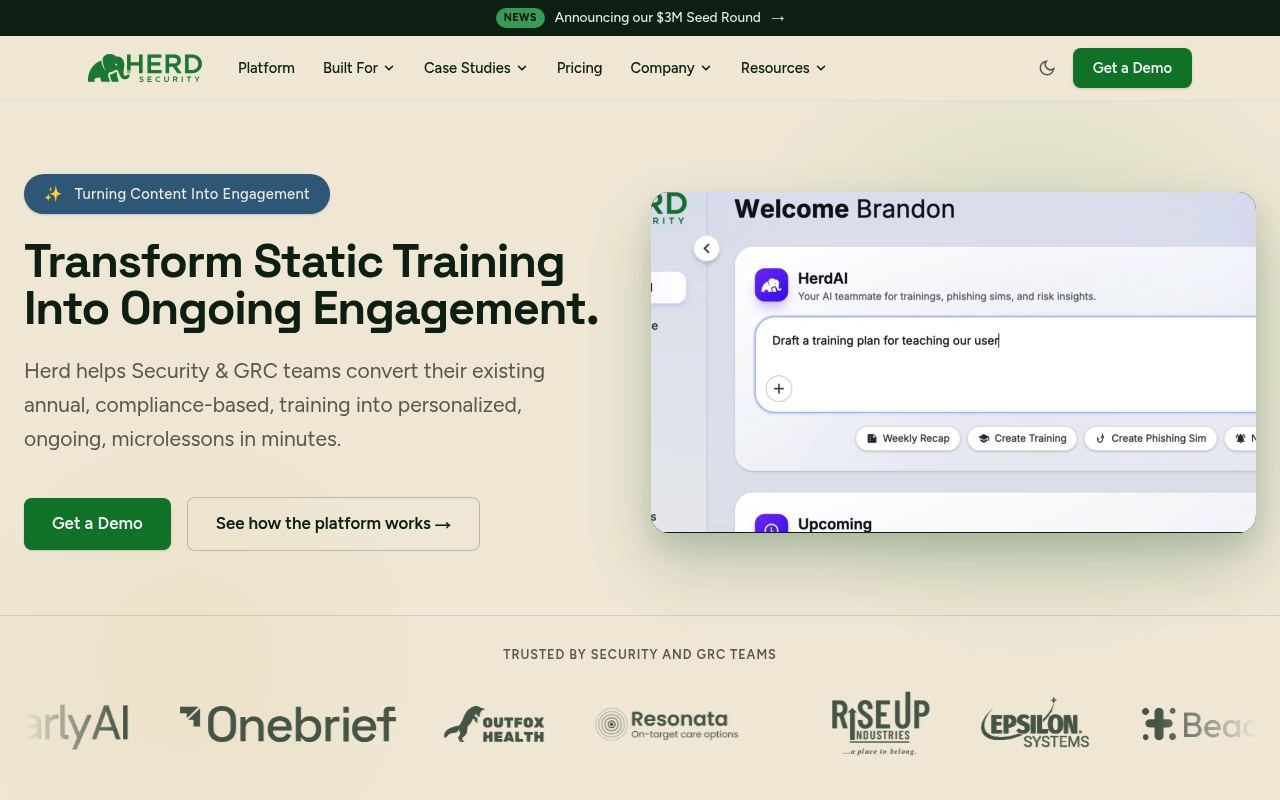Expand the Case Studies dropdown
Image resolution: width=1280 pixels, height=800 pixels.
(476, 68)
